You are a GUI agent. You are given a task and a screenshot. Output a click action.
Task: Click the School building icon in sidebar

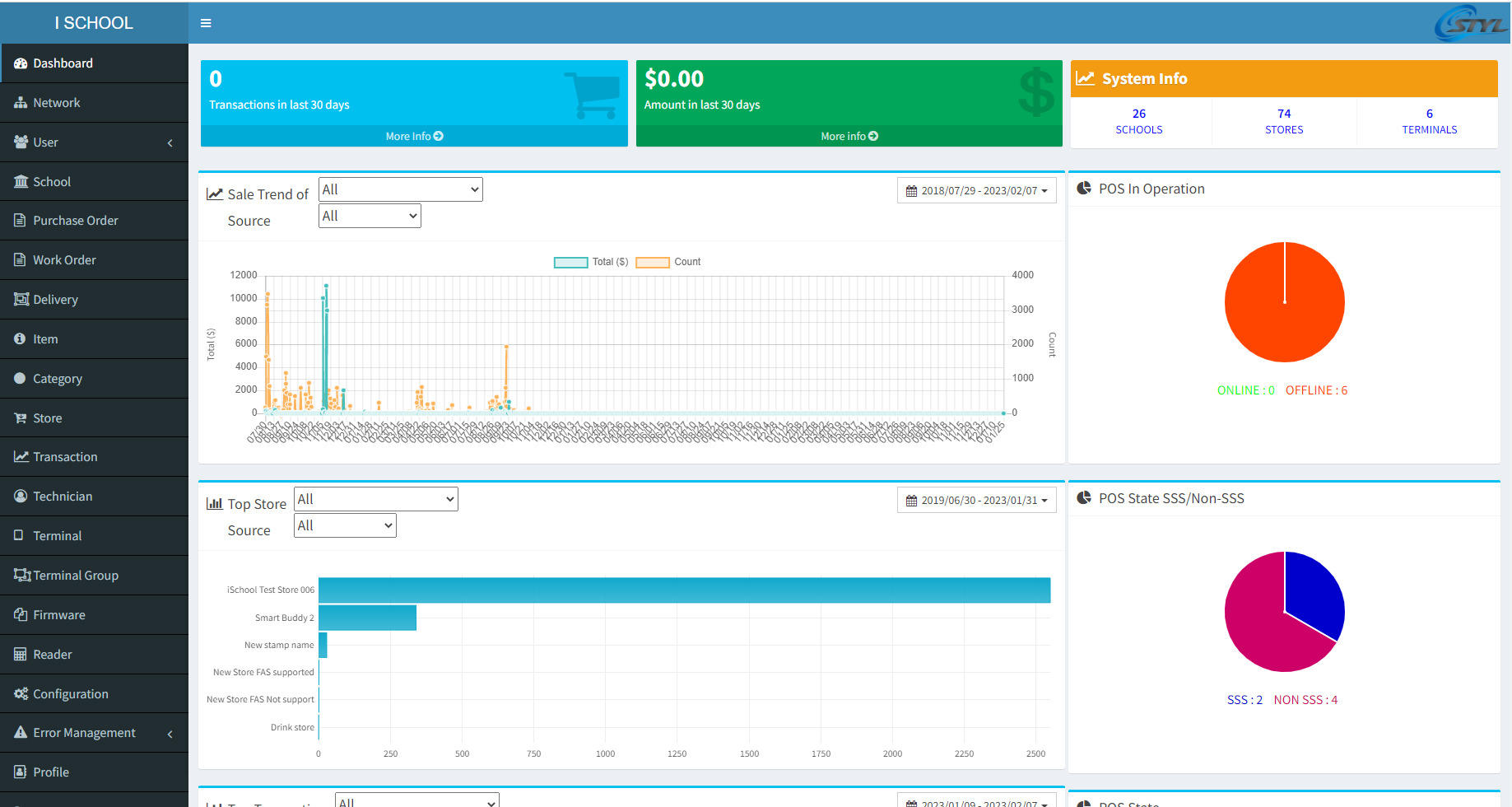(21, 181)
